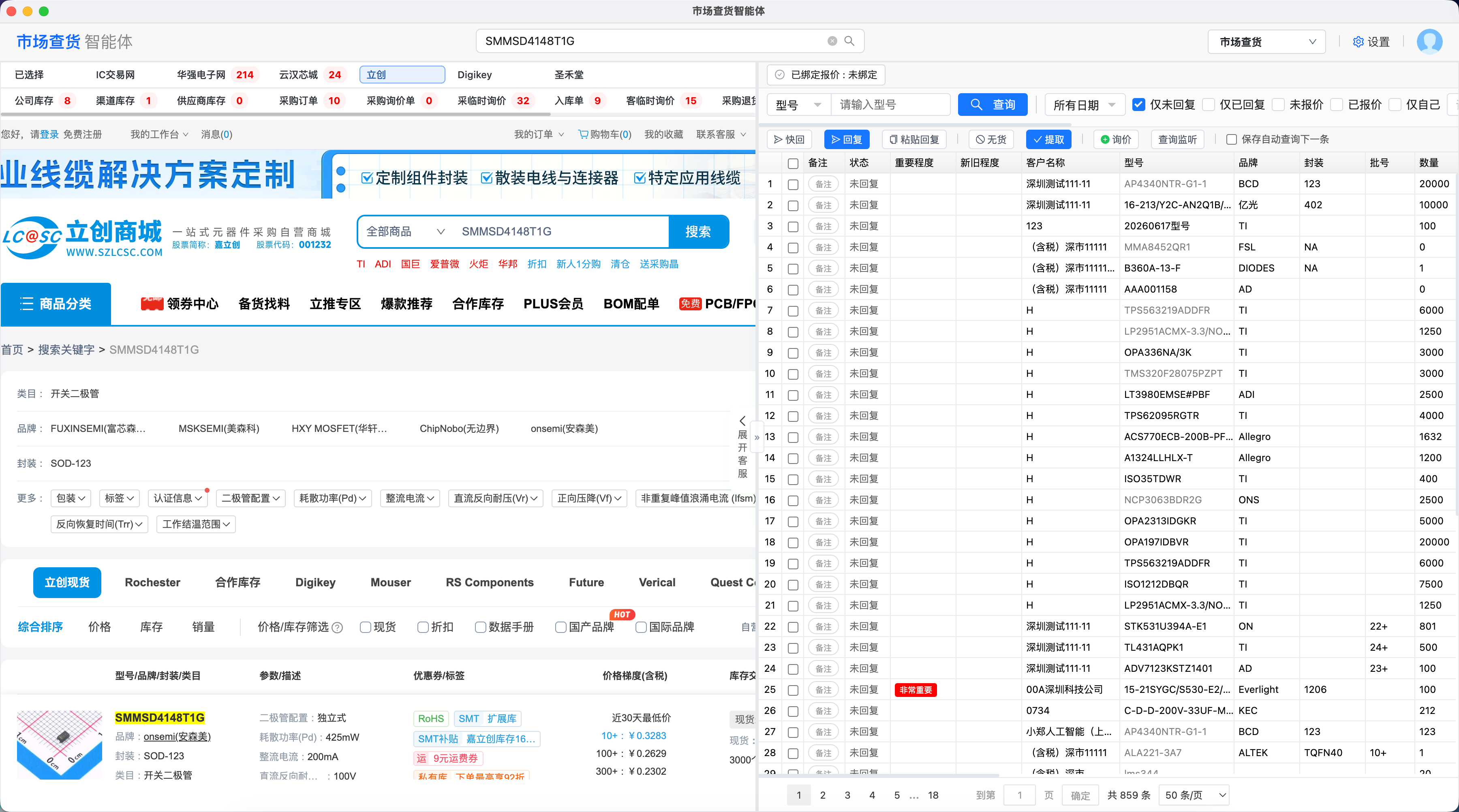This screenshot has width=1459, height=812.
Task: Enable 保存自动查询下一条 checkbox
Action: (1231, 139)
